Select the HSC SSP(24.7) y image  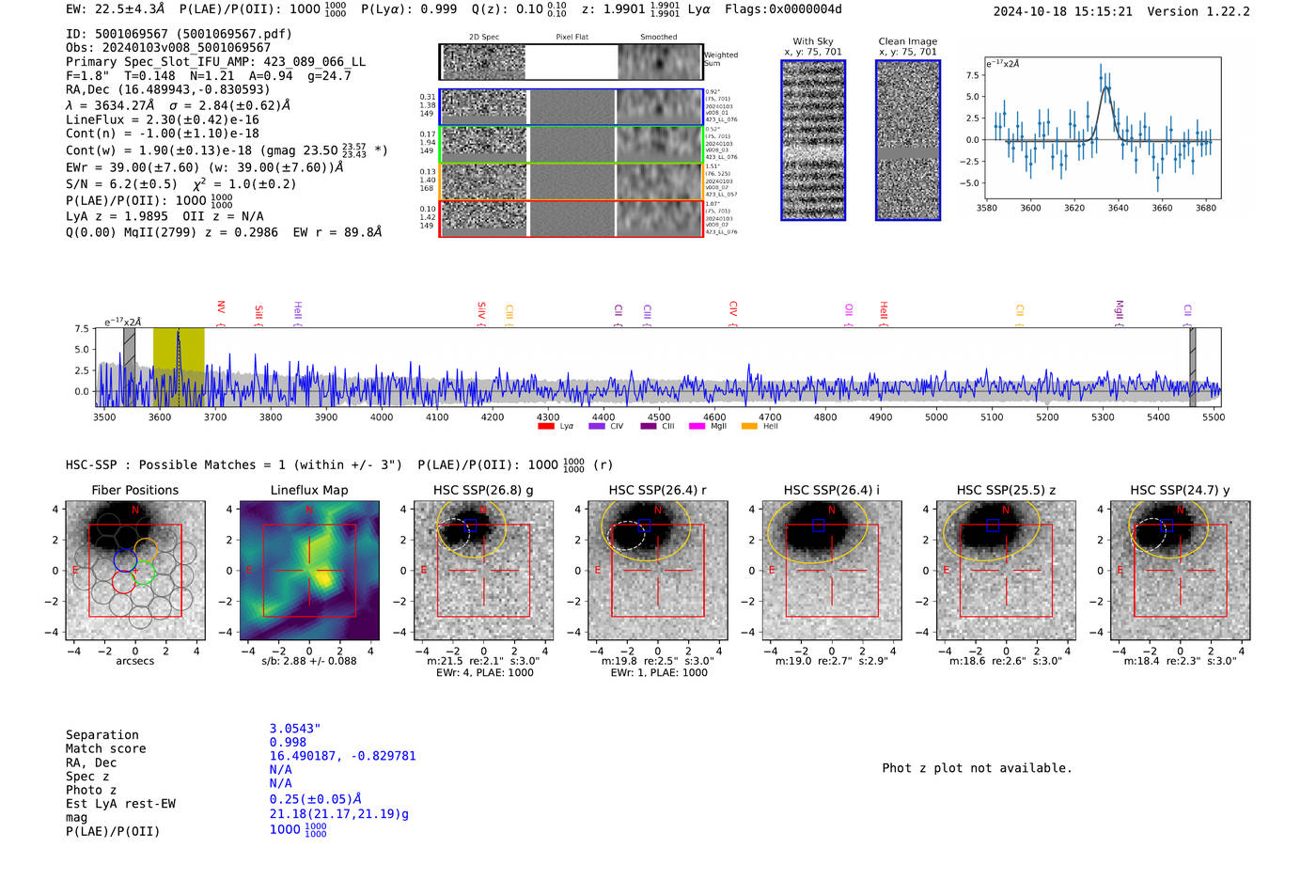click(1180, 570)
